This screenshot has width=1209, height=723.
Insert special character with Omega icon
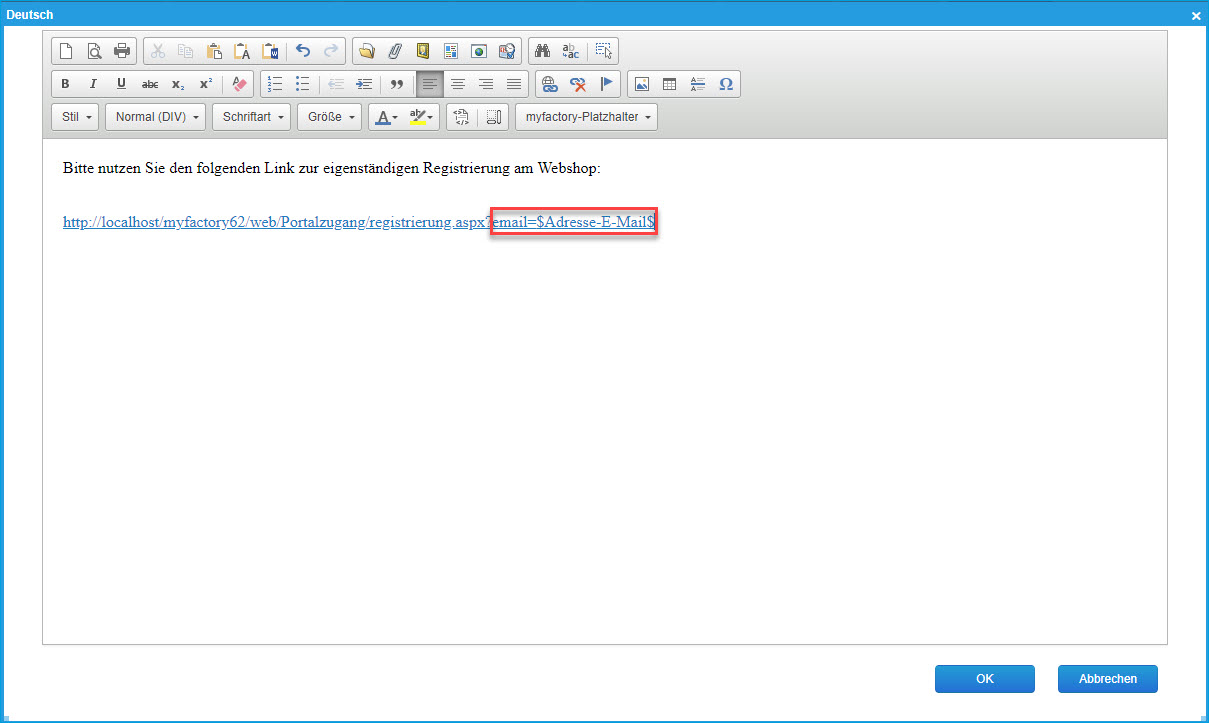[726, 84]
